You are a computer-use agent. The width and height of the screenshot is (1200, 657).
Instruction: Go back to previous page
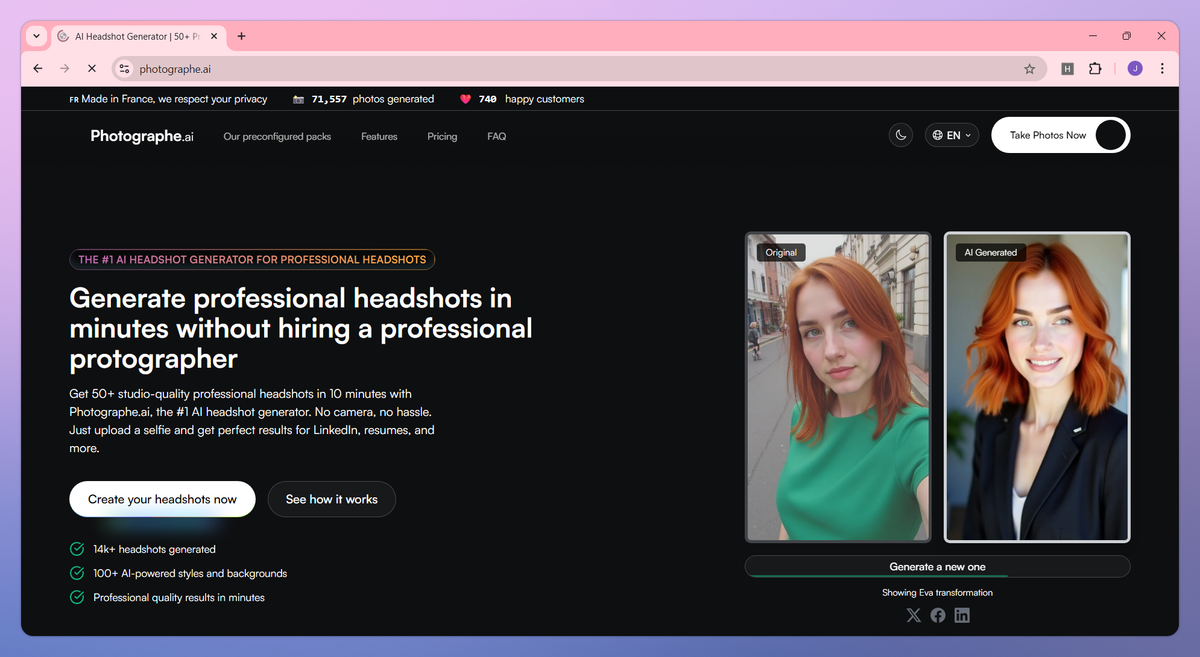point(38,69)
